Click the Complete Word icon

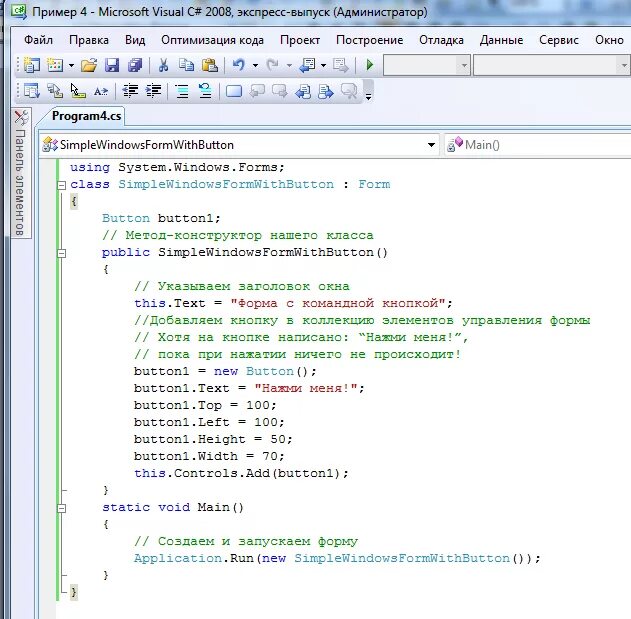[101, 91]
